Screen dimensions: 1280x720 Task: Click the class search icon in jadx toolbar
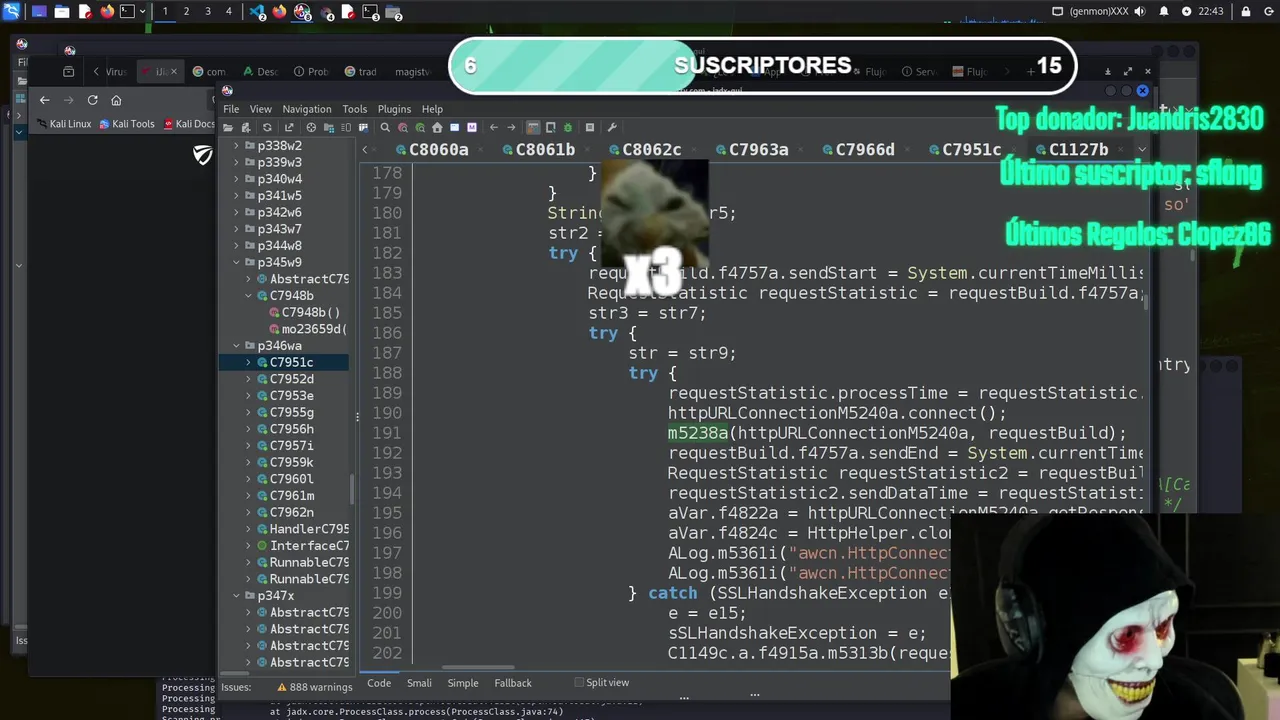click(x=403, y=127)
